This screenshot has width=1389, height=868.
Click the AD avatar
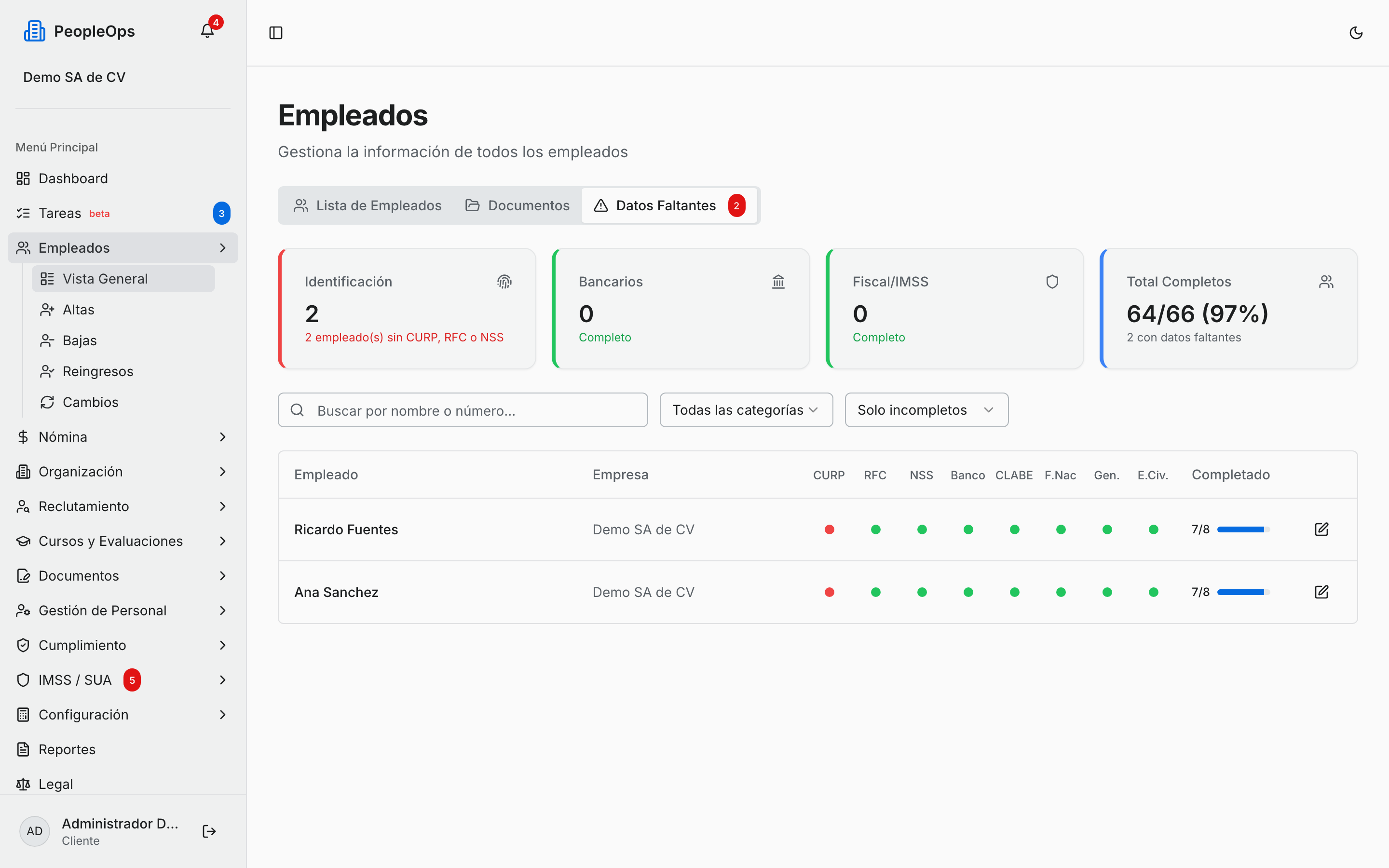[34, 831]
